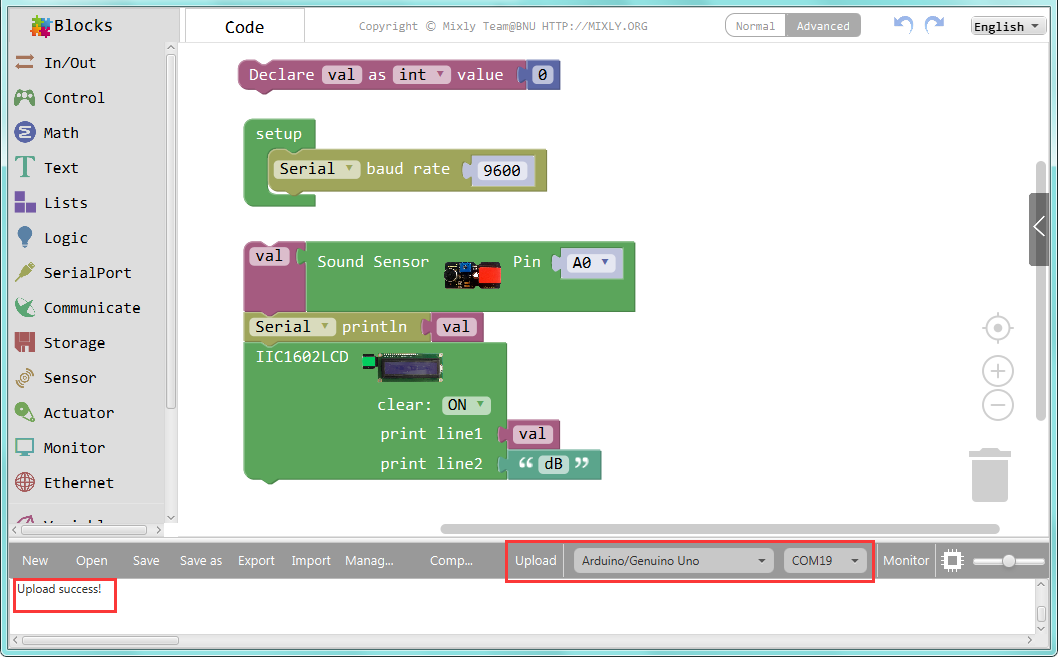Switch to Advanced mode
Viewport: 1058px width, 657px height.
[x=823, y=26]
